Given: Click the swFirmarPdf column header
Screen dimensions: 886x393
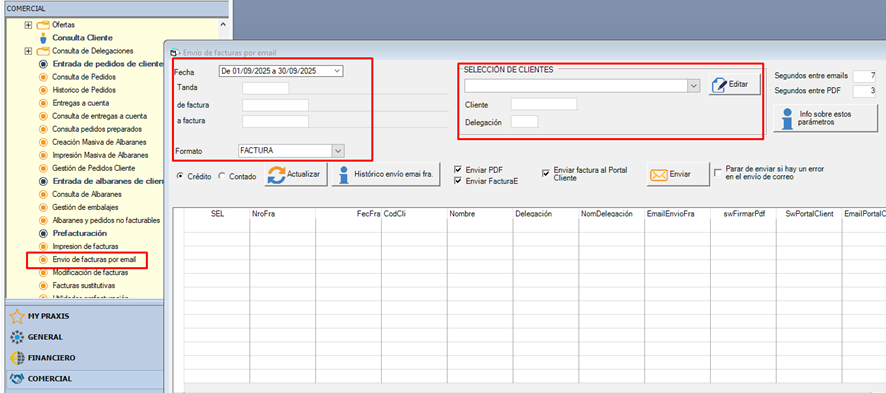Looking at the screenshot, I should coord(744,214).
